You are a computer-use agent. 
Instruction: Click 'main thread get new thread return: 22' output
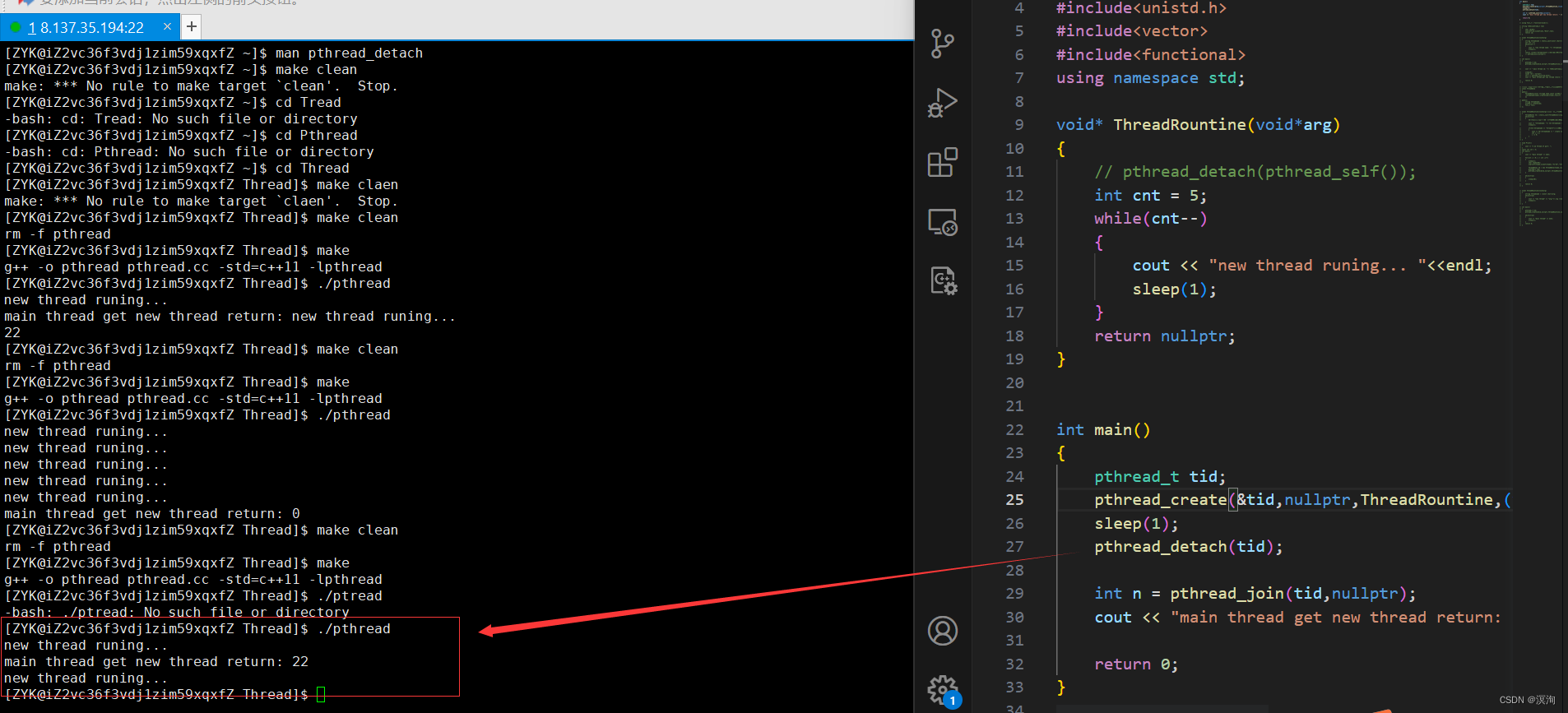click(156, 662)
